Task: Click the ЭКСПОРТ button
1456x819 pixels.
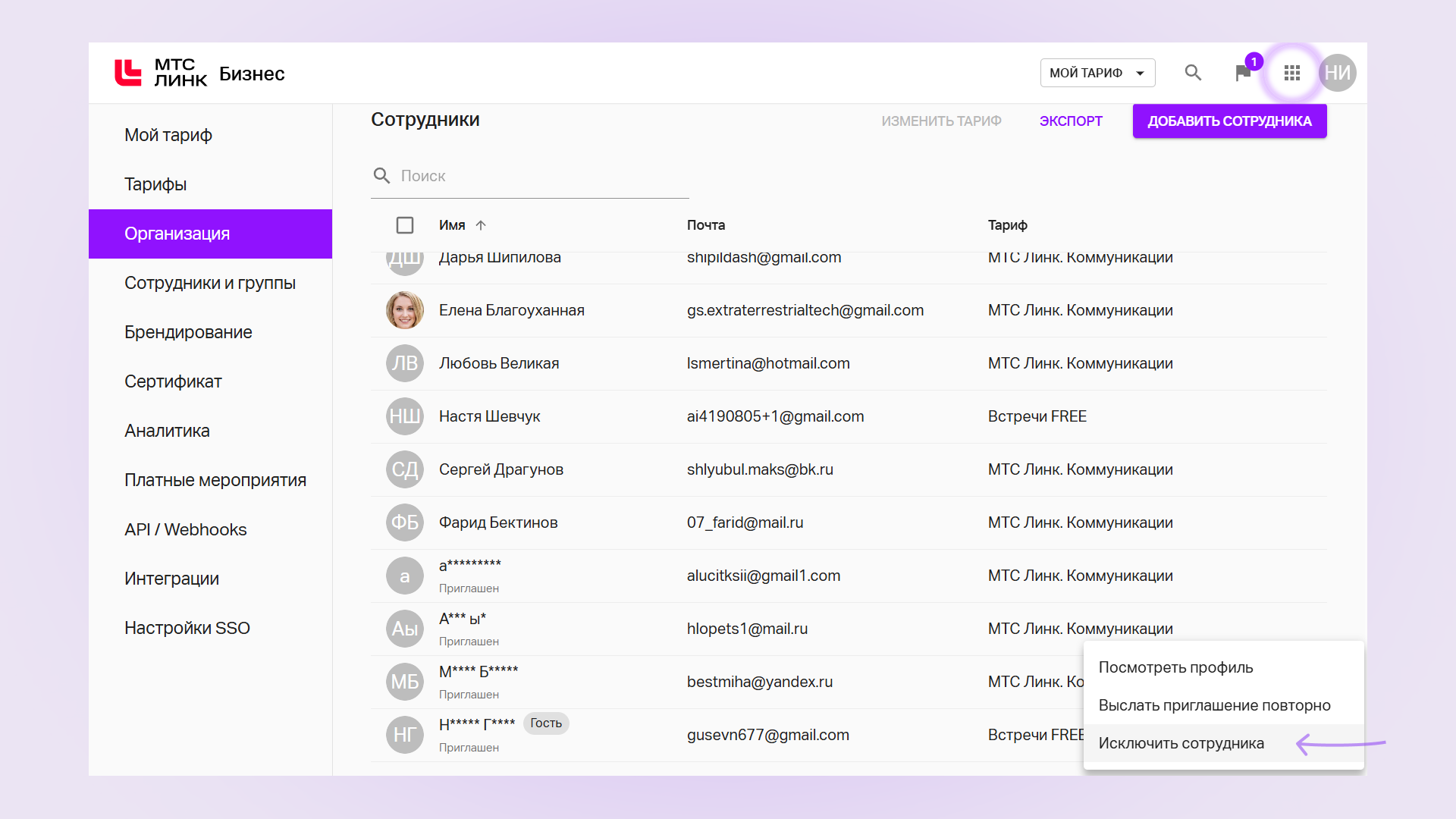Action: pyautogui.click(x=1071, y=121)
